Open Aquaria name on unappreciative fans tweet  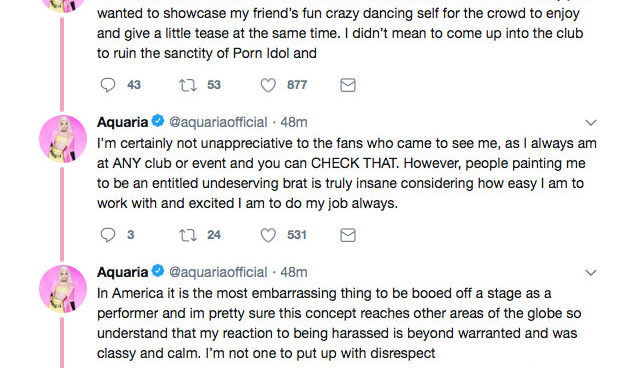click(x=122, y=122)
